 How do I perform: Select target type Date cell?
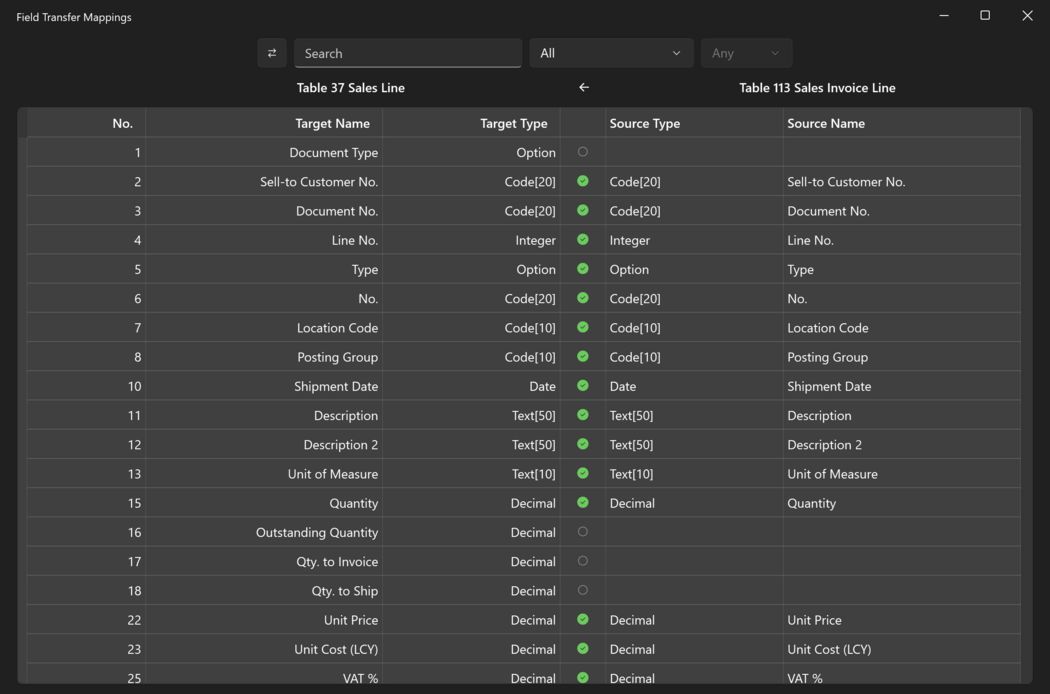pyautogui.click(x=471, y=386)
